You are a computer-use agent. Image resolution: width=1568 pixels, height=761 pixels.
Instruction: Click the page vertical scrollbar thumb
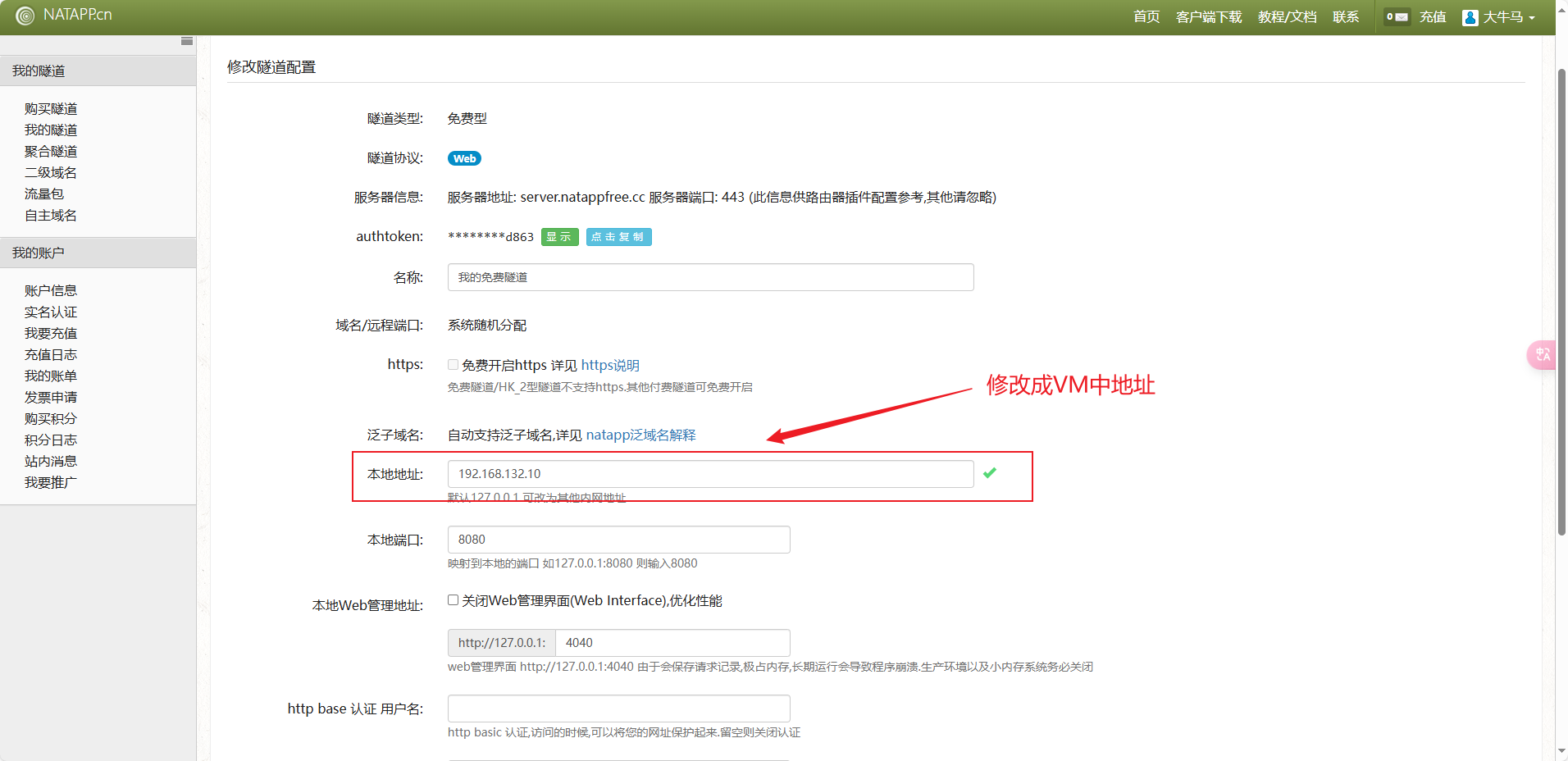(1561, 302)
